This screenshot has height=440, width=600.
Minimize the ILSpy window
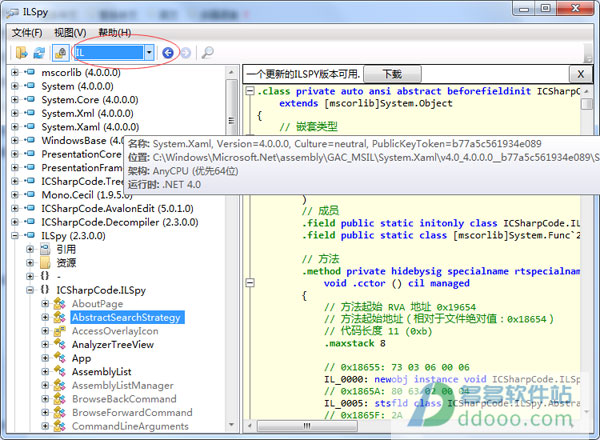point(525,8)
